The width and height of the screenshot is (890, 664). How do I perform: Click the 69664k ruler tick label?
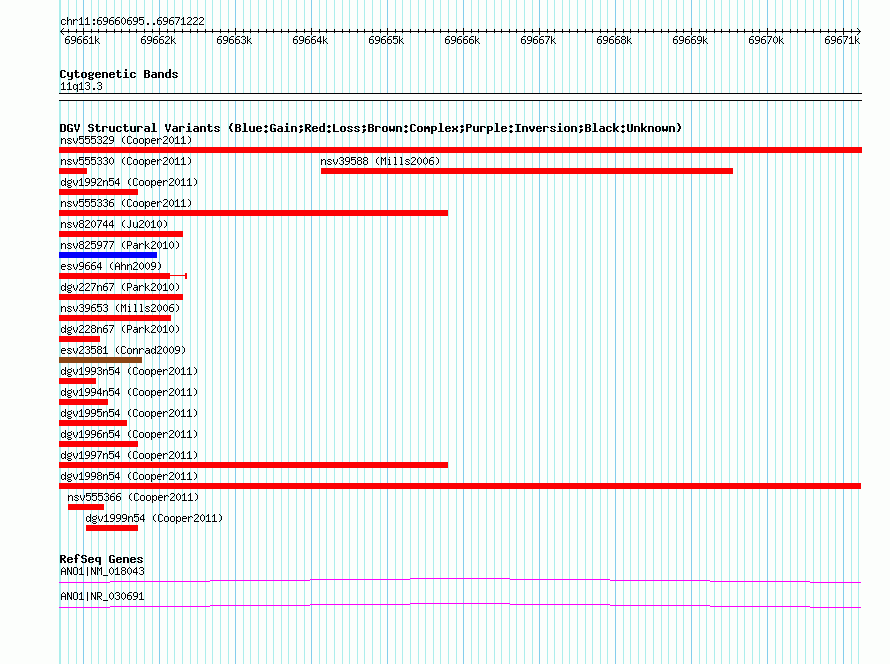[310, 40]
